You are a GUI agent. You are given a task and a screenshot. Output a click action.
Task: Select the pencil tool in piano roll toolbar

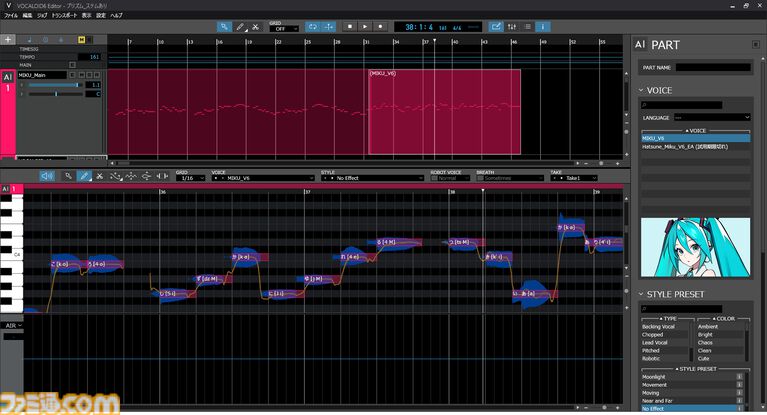[x=85, y=176]
